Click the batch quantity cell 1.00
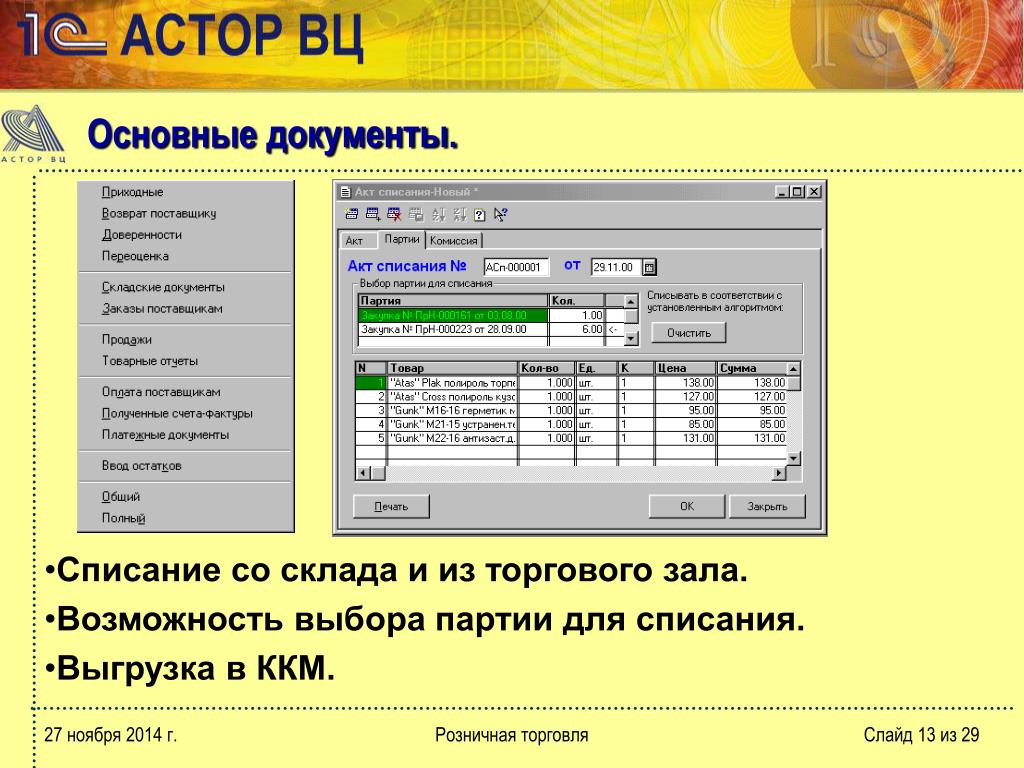Screen dimensions: 1024x768 577,315
